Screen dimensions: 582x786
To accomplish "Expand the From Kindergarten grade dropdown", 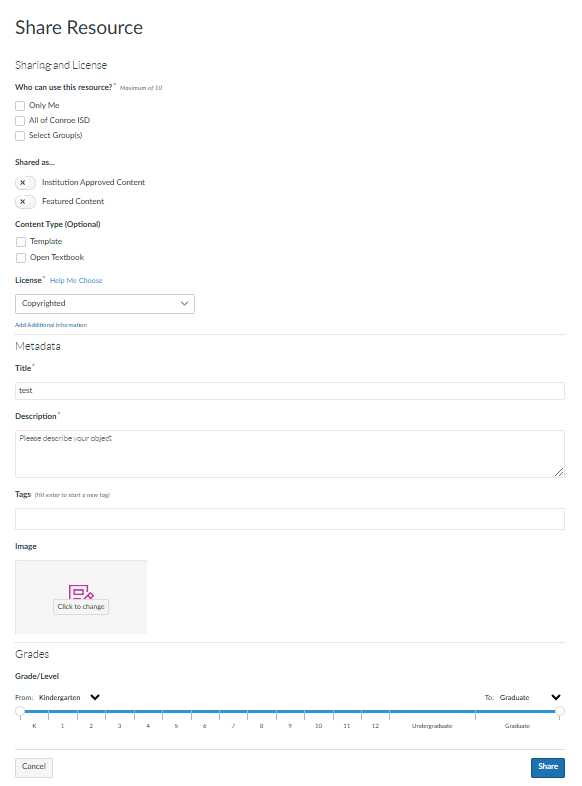I will click(95, 697).
